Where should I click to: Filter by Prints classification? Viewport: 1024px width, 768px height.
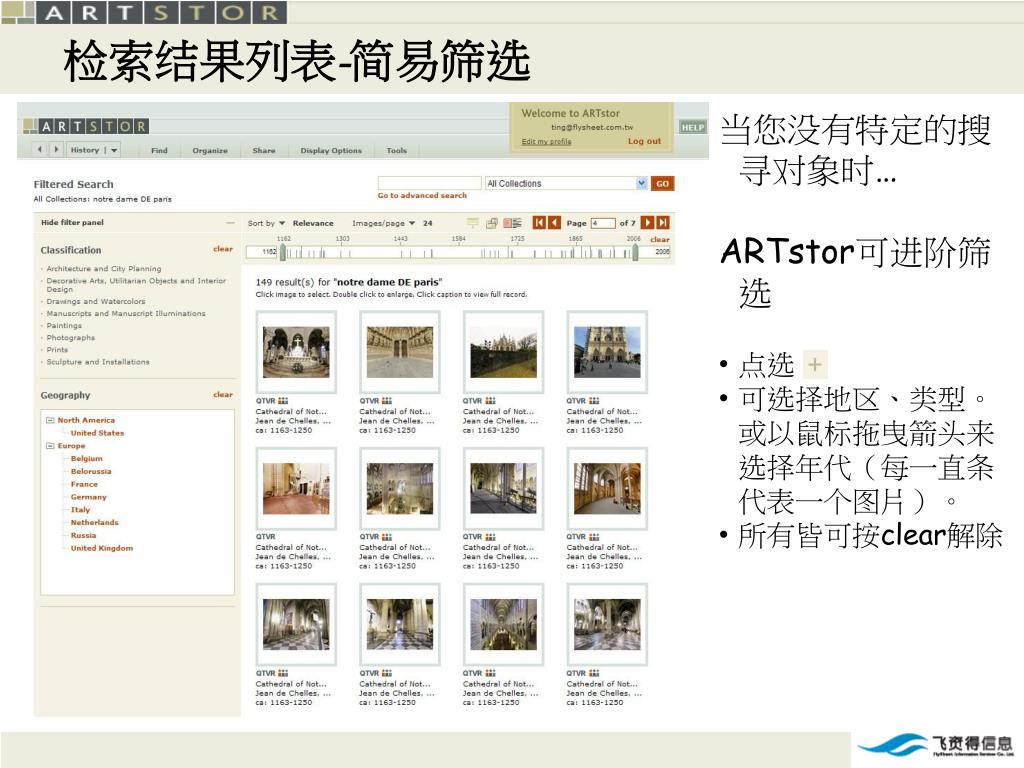pyautogui.click(x=57, y=350)
